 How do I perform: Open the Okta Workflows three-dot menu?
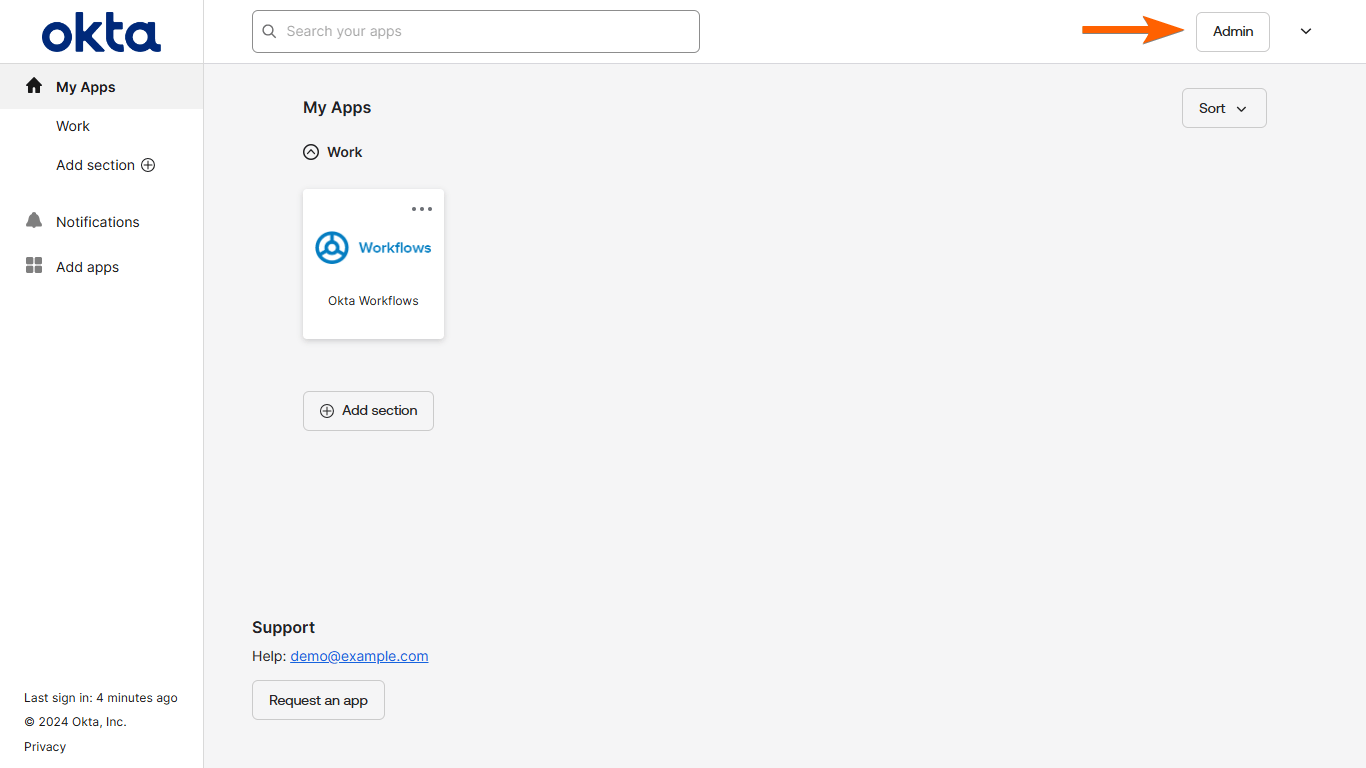(x=422, y=209)
